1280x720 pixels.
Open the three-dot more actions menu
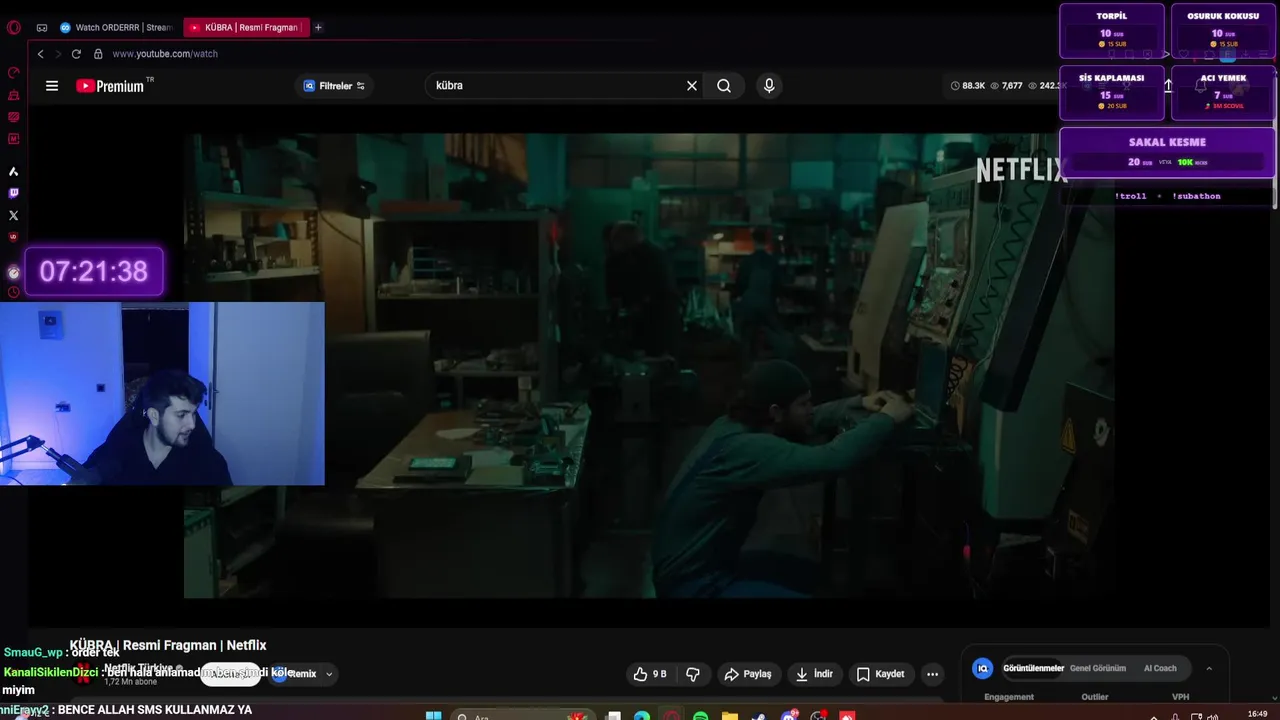932,674
